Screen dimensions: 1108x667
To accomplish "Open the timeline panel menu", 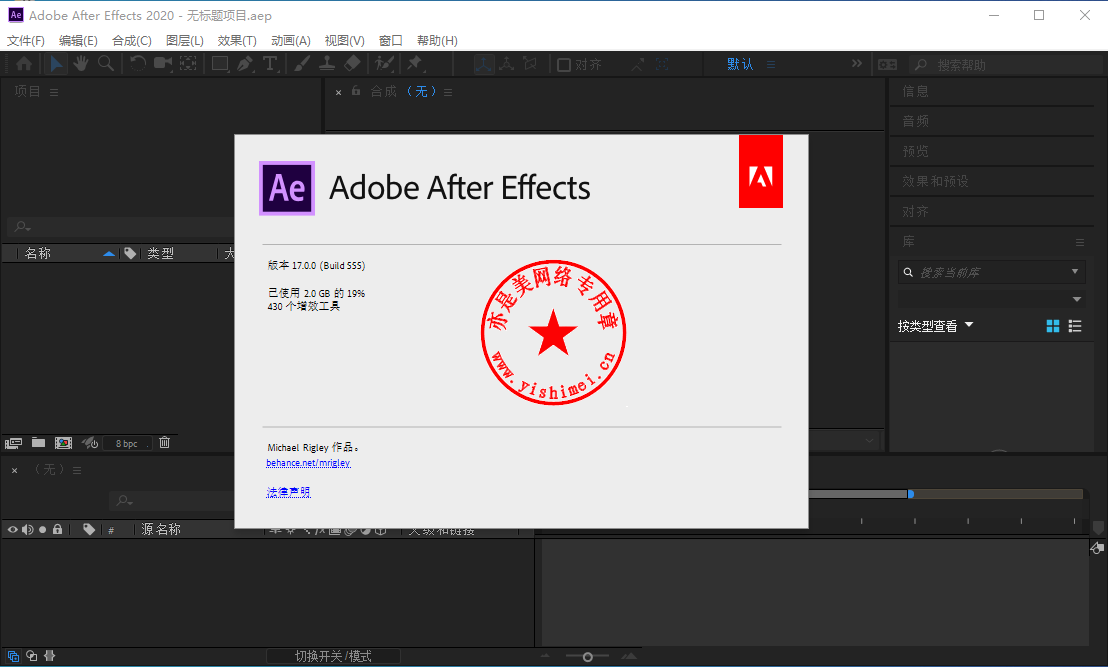I will [x=77, y=471].
